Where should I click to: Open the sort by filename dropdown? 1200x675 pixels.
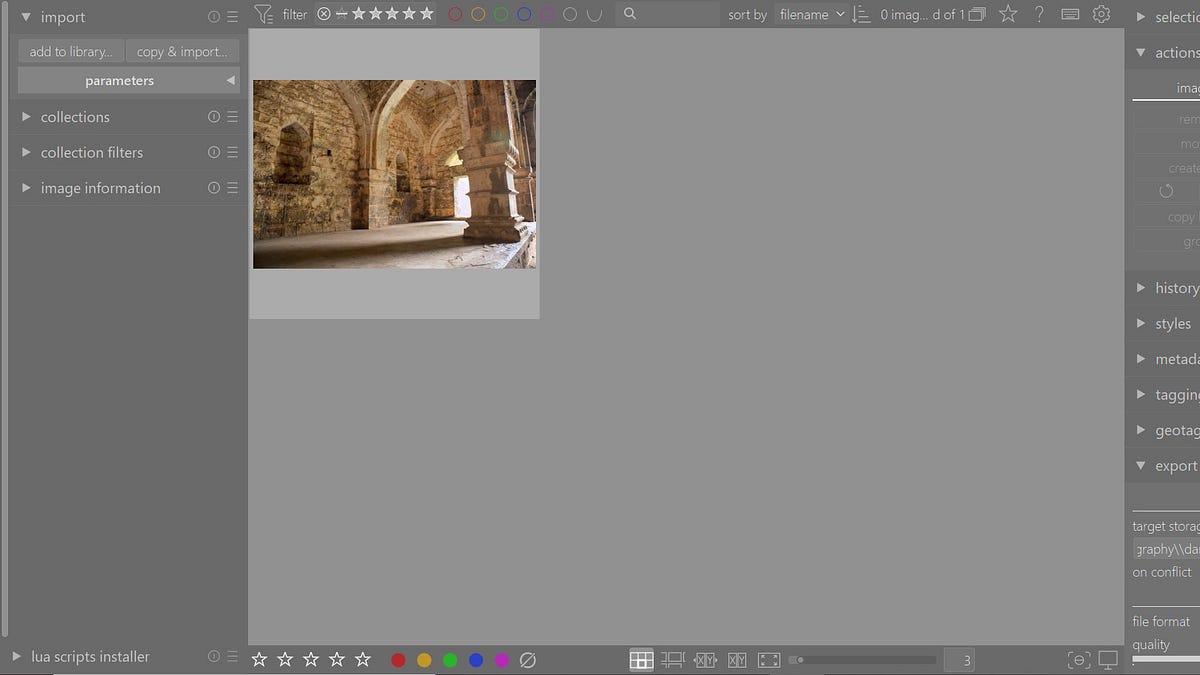pyautogui.click(x=811, y=14)
